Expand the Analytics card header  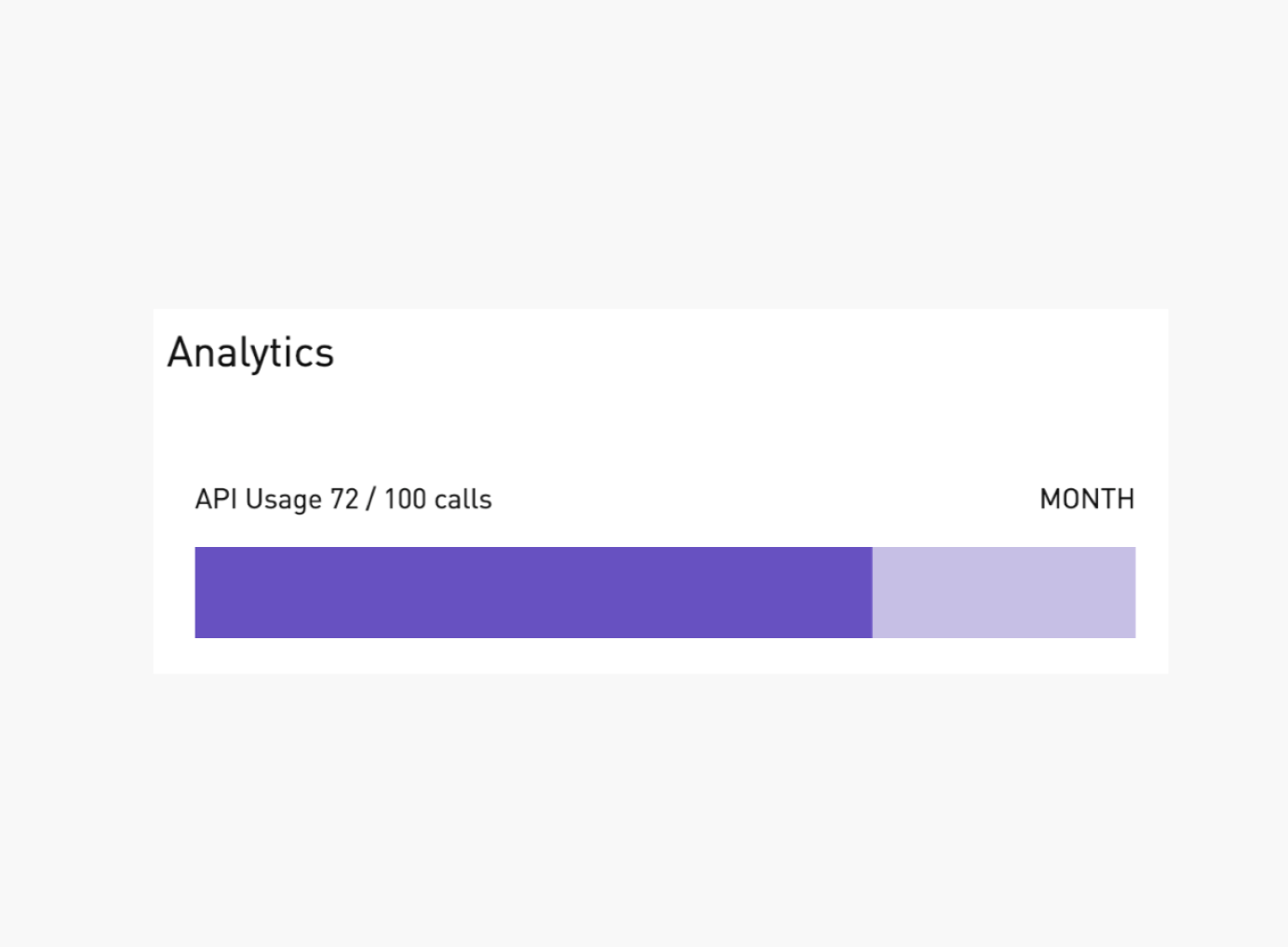click(x=250, y=352)
